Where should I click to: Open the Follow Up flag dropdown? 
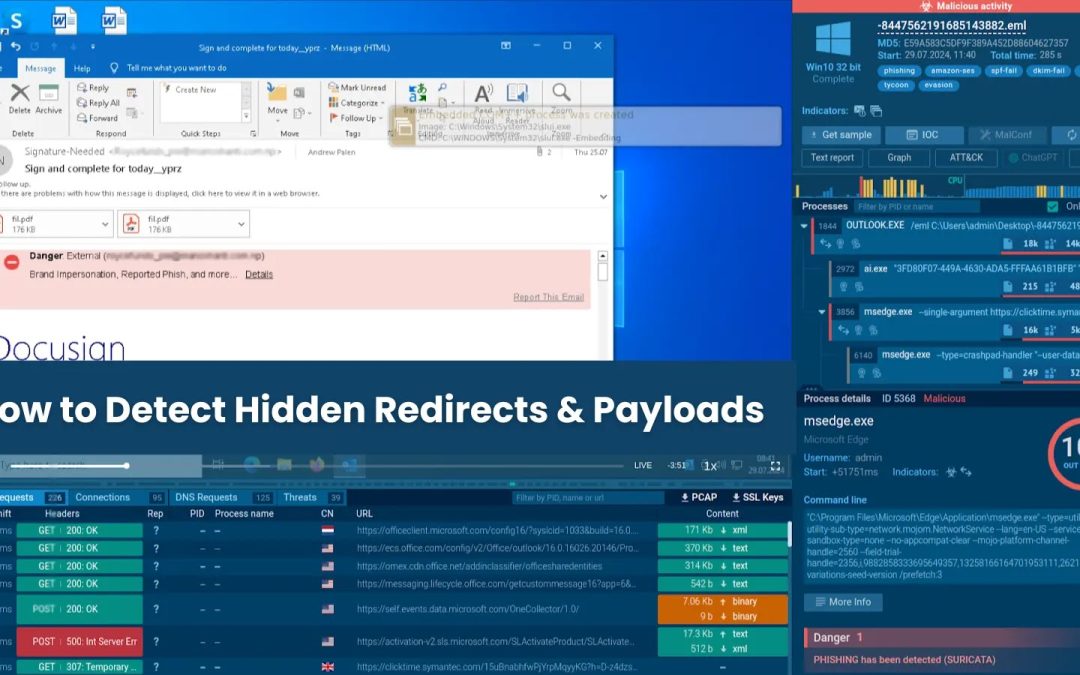click(355, 118)
